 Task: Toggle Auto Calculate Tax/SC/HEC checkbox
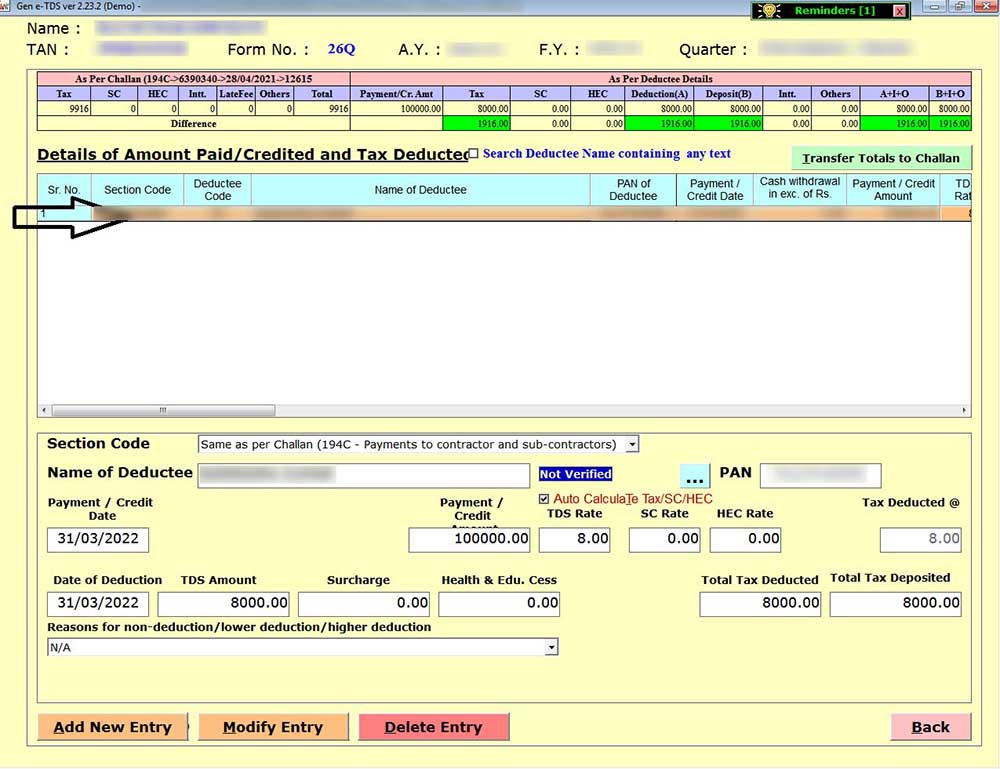(544, 499)
